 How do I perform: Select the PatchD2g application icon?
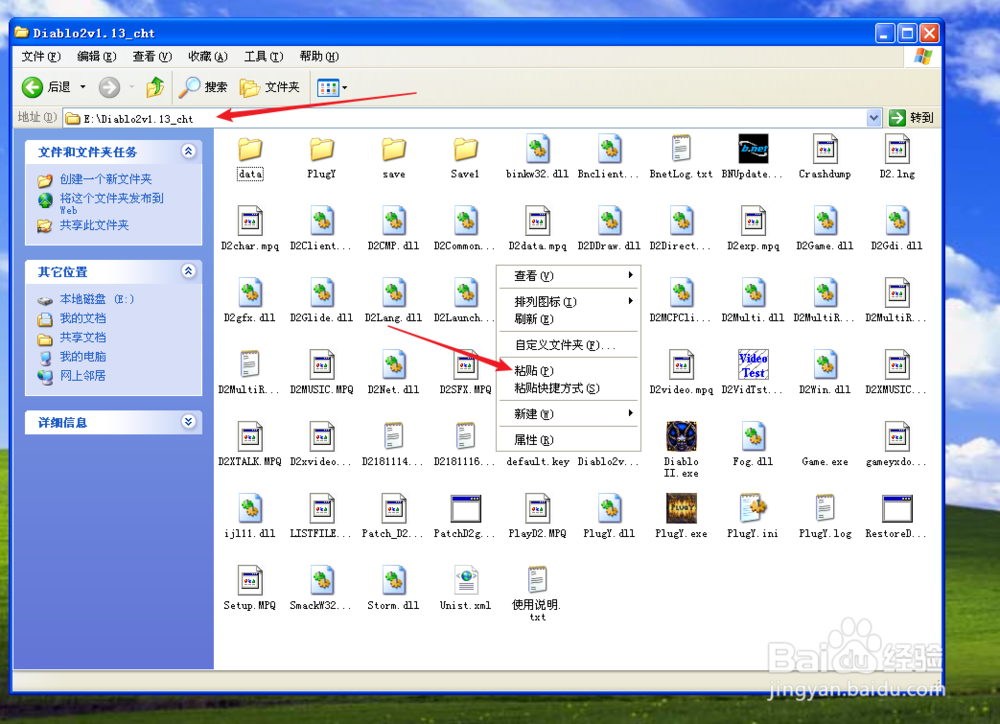tap(465, 508)
